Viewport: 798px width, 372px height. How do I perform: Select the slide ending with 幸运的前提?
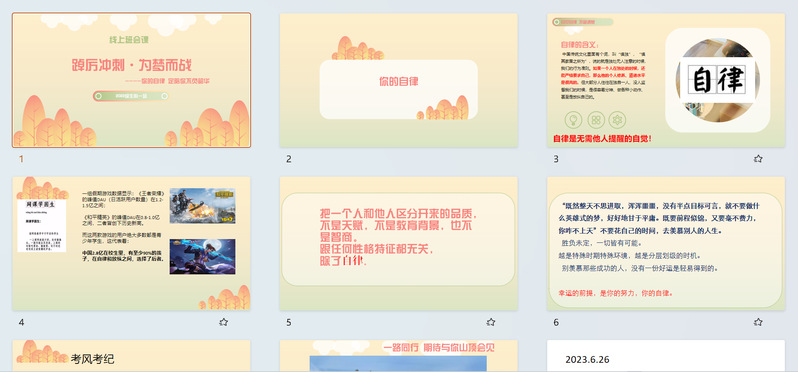coord(666,243)
